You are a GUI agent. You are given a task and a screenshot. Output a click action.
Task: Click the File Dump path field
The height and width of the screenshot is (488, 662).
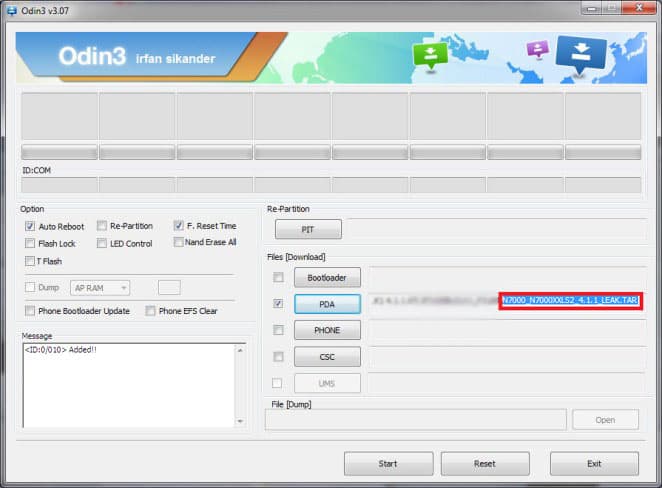(415, 420)
